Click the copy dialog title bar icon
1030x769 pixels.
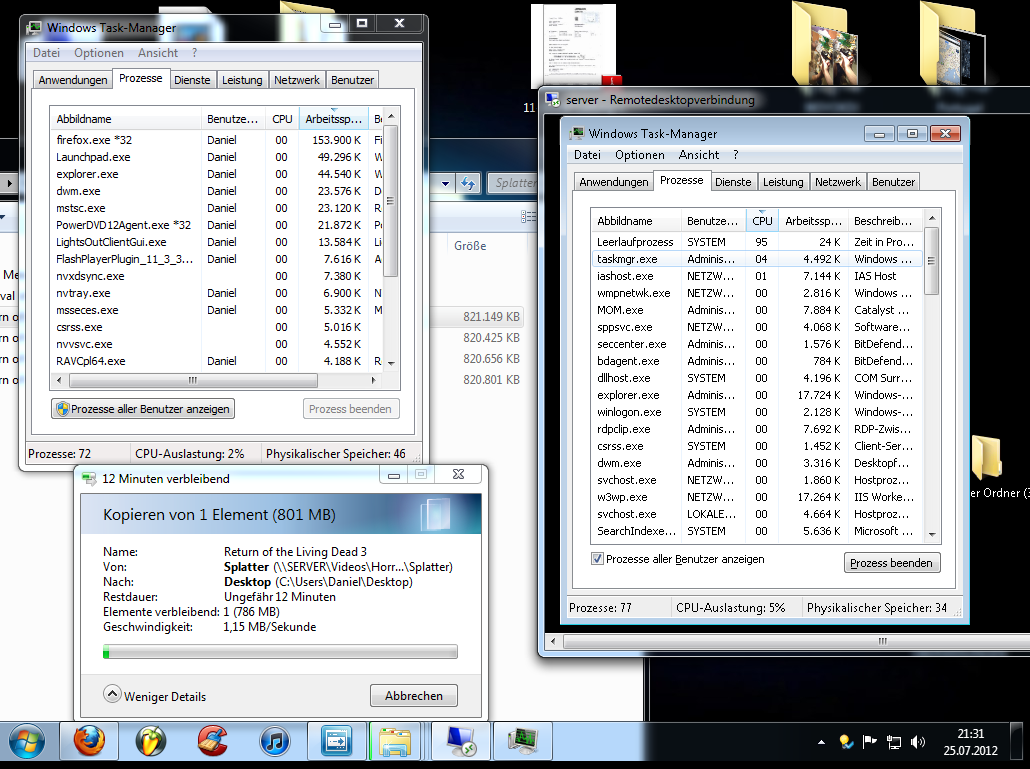click(x=89, y=479)
